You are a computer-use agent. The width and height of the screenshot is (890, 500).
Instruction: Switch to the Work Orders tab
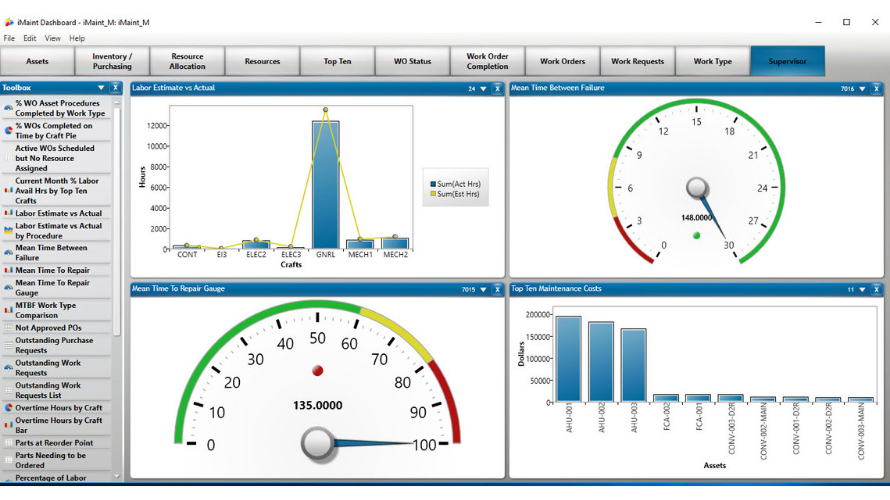coord(562,61)
